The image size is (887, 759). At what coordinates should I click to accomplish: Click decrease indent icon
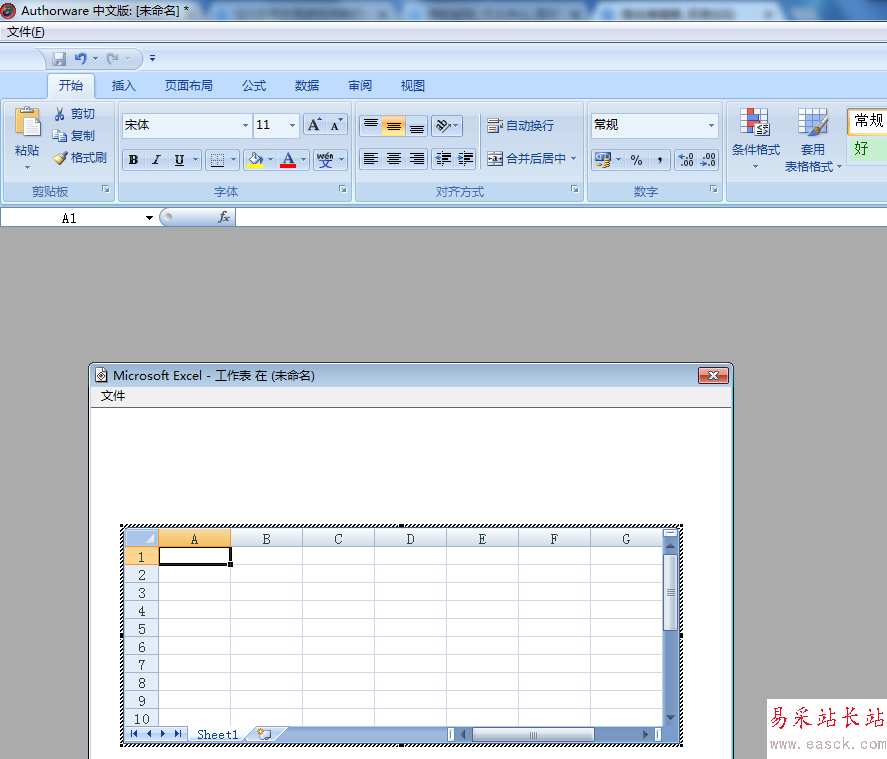point(443,159)
